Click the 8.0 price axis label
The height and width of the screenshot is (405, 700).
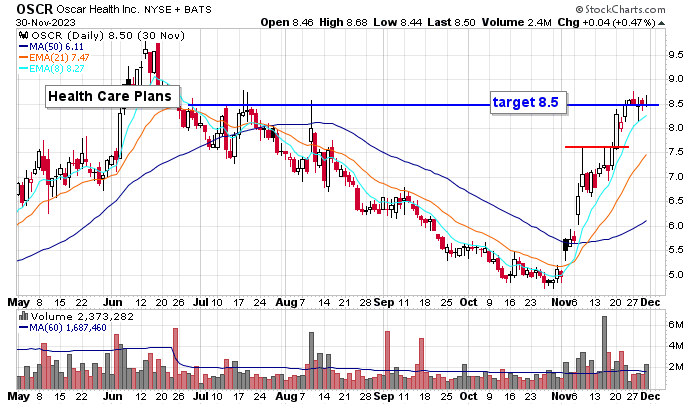[675, 128]
